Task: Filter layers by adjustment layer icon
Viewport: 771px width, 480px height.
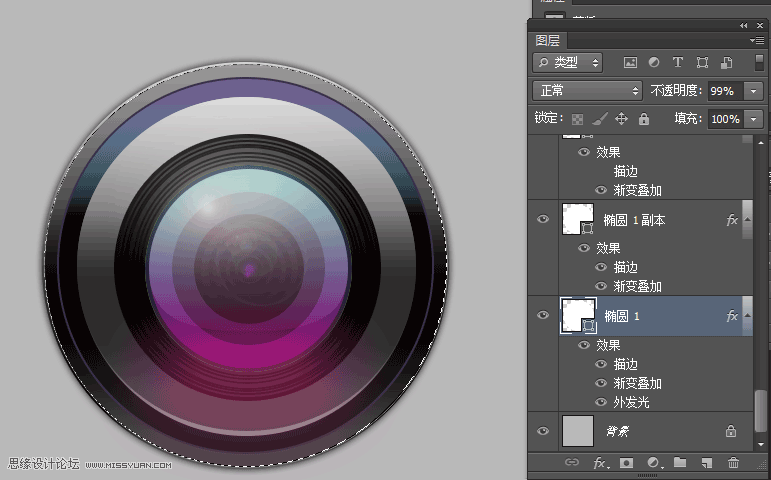Action: (x=653, y=62)
